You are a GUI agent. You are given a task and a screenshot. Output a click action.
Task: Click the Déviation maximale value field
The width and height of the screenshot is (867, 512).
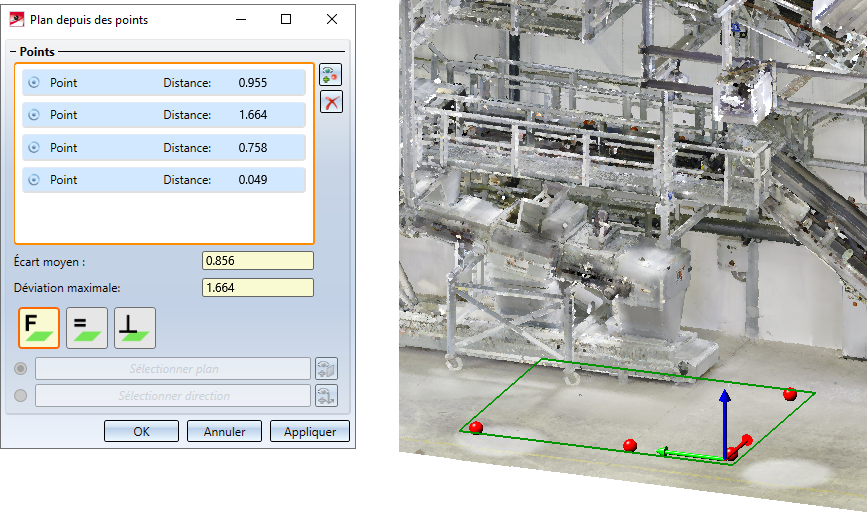(257, 288)
